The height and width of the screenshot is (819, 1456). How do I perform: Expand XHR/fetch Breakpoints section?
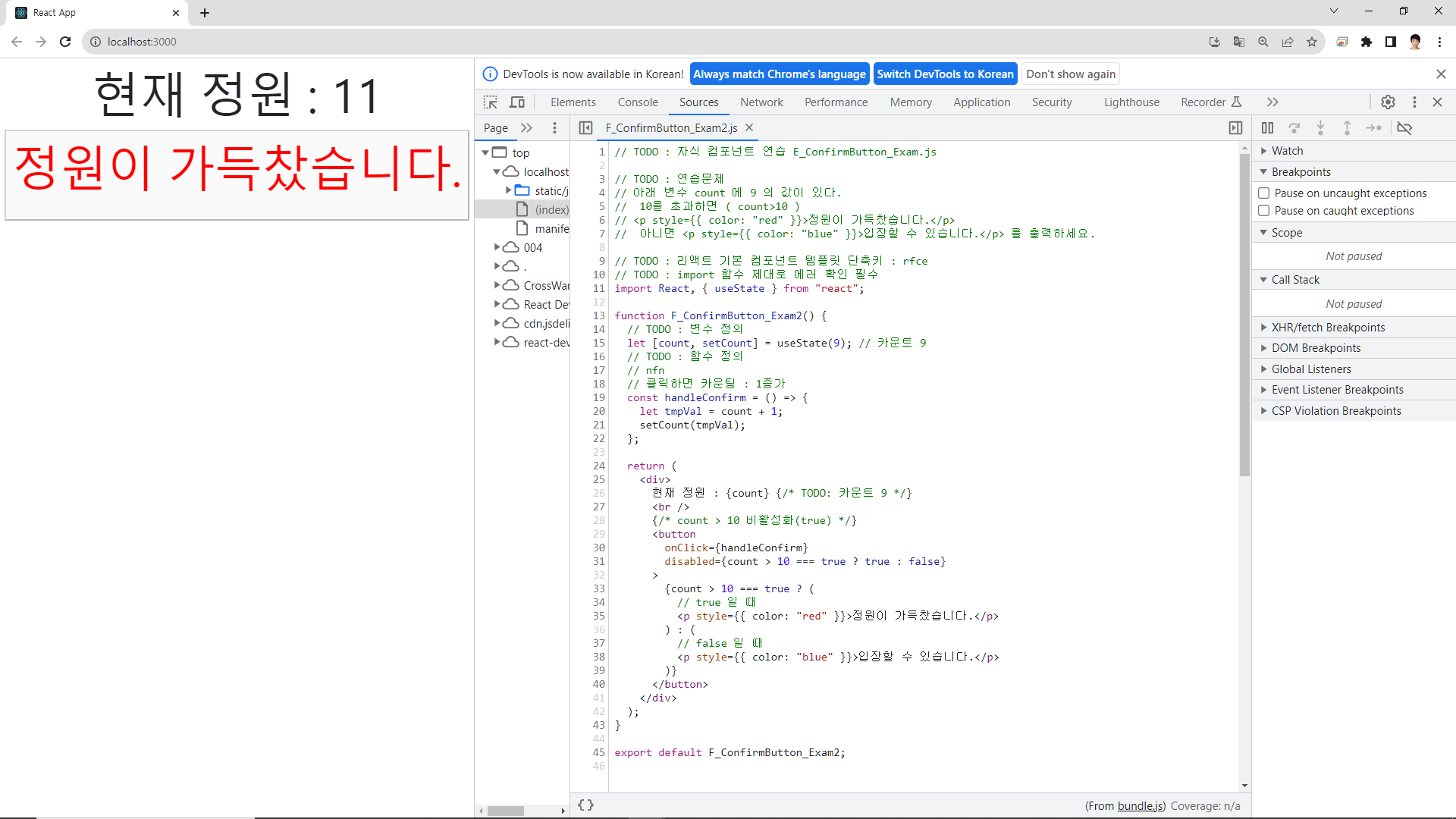[x=1328, y=328]
